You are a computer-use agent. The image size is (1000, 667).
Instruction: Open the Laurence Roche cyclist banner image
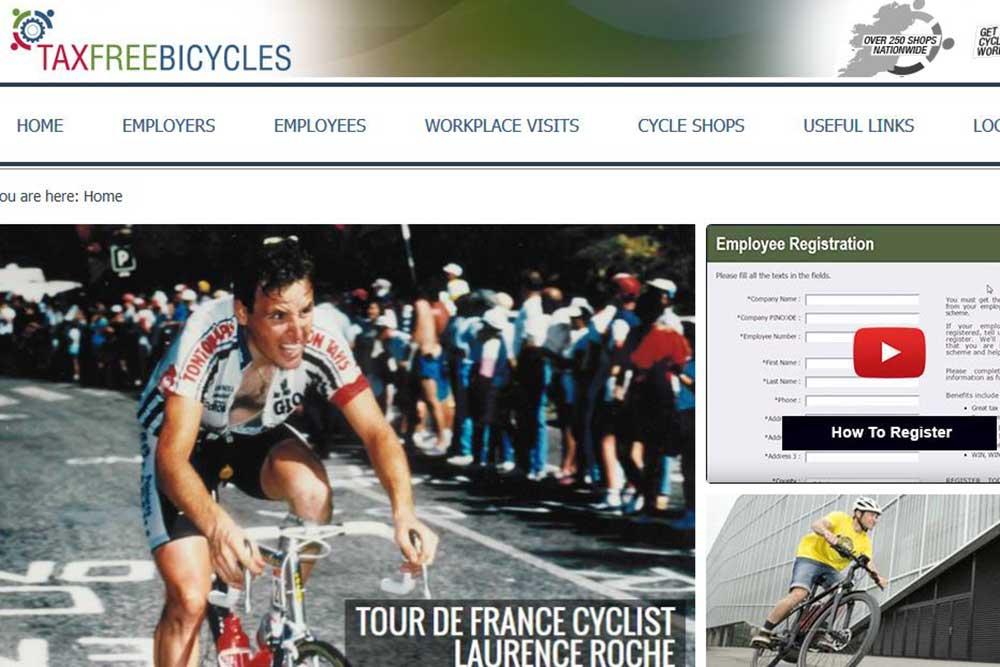pyautogui.click(x=347, y=445)
